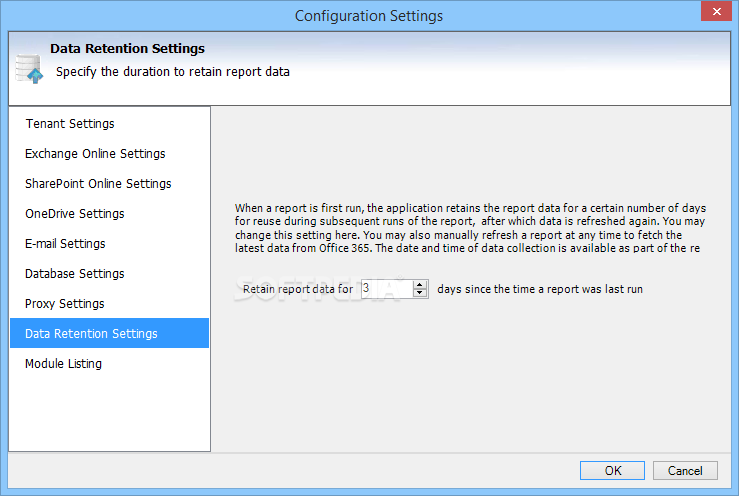The width and height of the screenshot is (739, 496).
Task: Go to SharePoint Online Settings
Action: pos(98,183)
